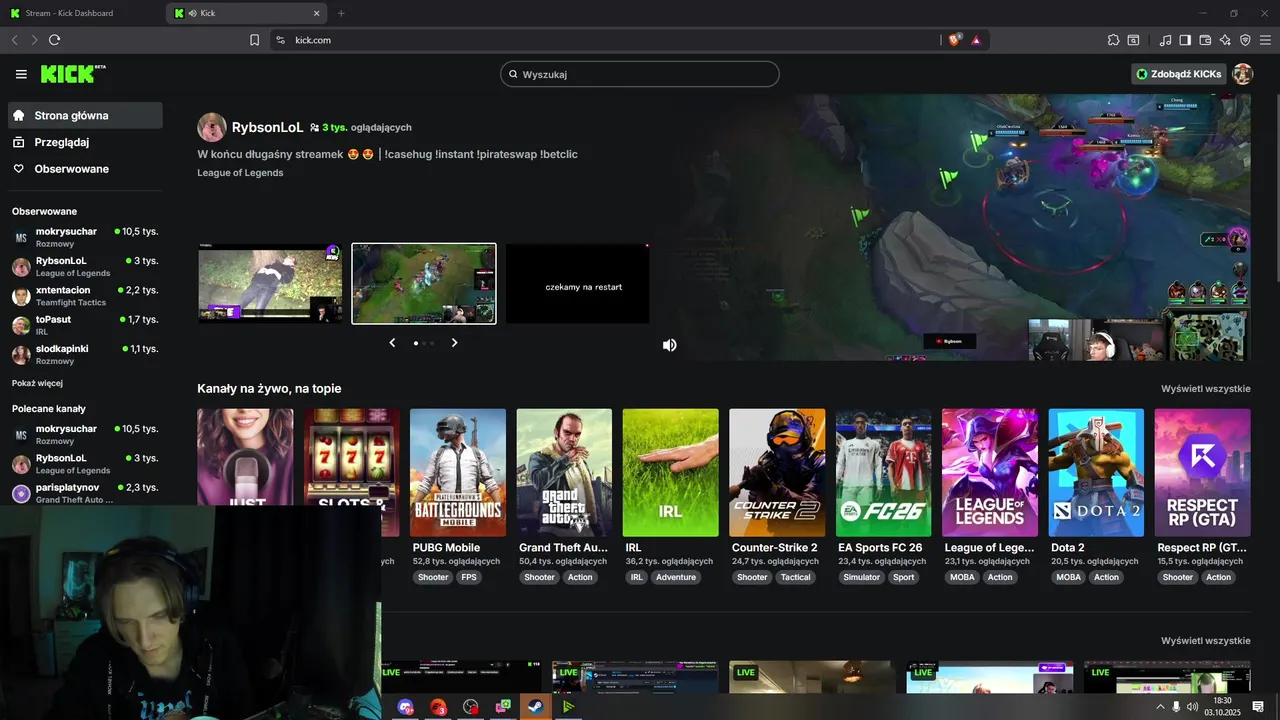
Task: Open Discord from the taskbar
Action: [x=405, y=707]
